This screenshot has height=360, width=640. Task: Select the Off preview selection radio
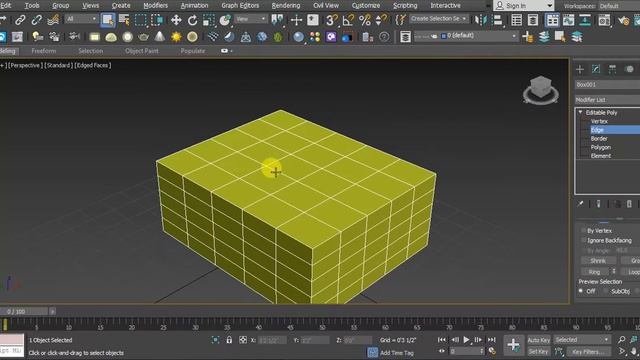click(x=581, y=291)
